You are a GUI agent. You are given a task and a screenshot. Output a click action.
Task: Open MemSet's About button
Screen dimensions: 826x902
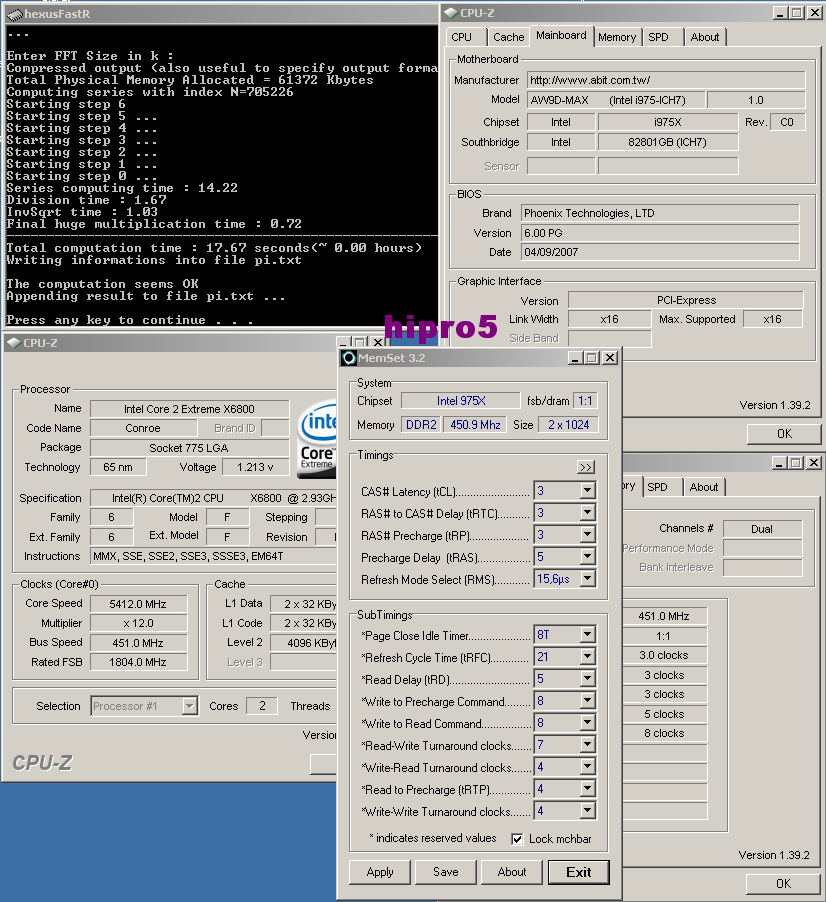click(x=512, y=872)
